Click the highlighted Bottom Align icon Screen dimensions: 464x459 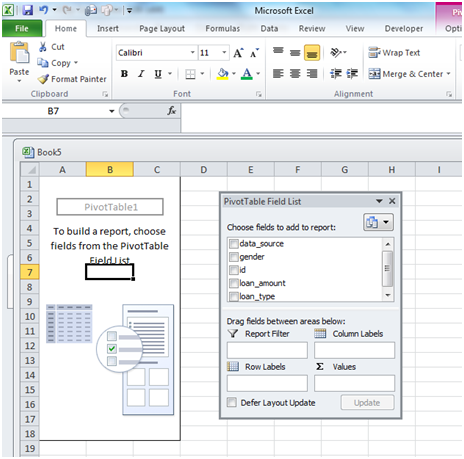tap(312, 53)
